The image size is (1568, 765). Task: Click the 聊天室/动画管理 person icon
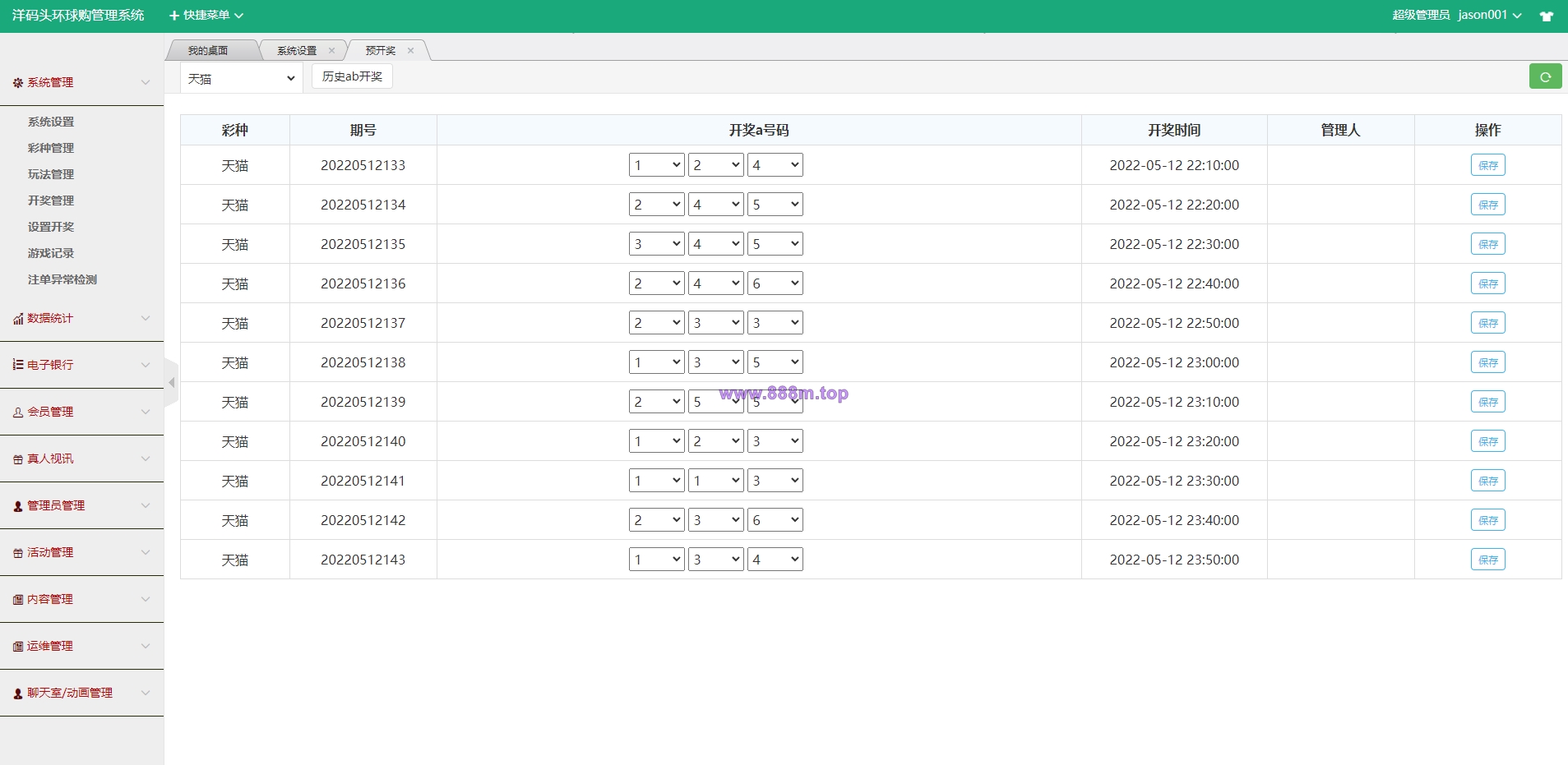(x=18, y=694)
